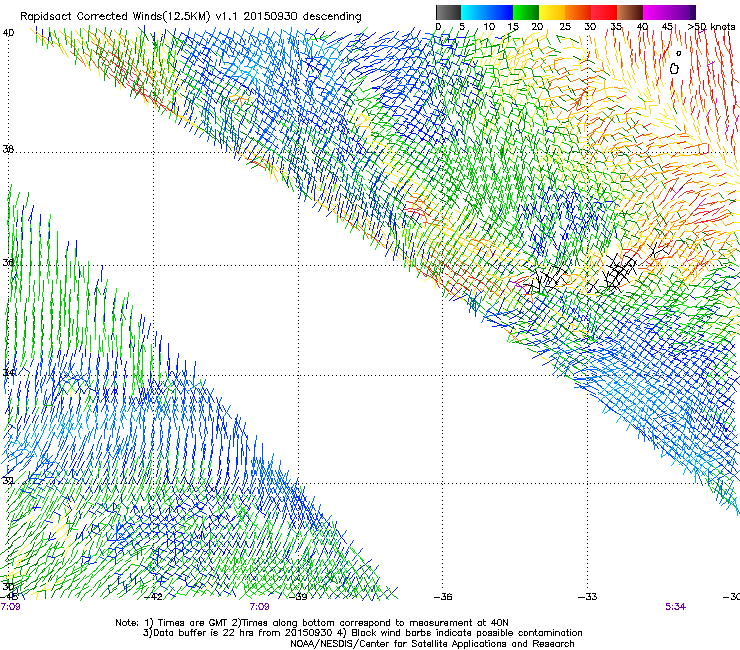The width and height of the screenshot is (740, 650).
Task: Click the red 30-35 knots legend color
Action: click(604, 12)
